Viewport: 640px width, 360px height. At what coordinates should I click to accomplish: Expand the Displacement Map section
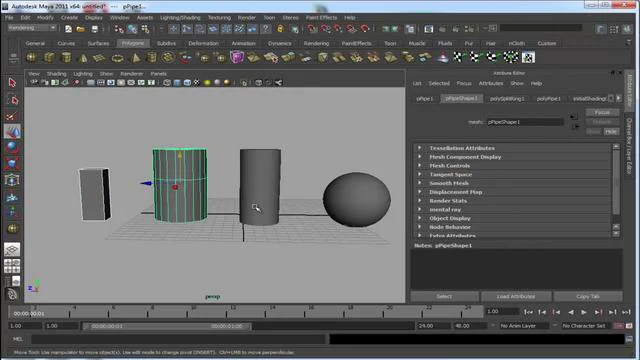512,192
